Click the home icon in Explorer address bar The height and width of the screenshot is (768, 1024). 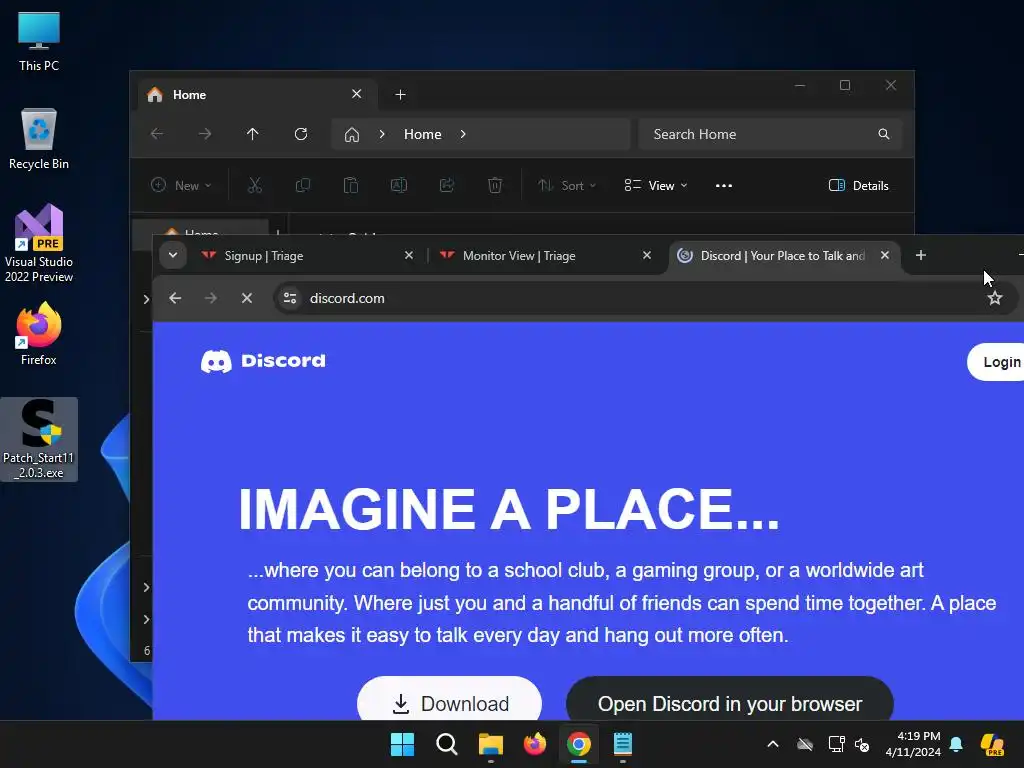[x=352, y=135]
